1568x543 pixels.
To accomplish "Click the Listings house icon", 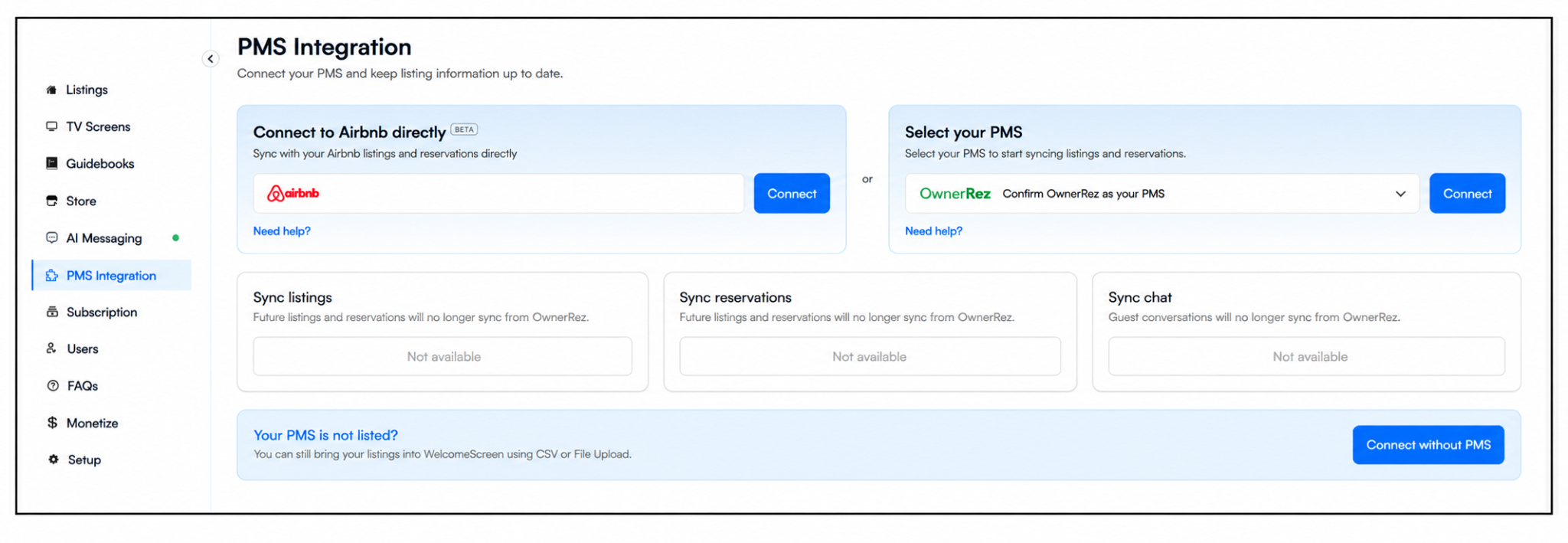I will (x=51, y=90).
